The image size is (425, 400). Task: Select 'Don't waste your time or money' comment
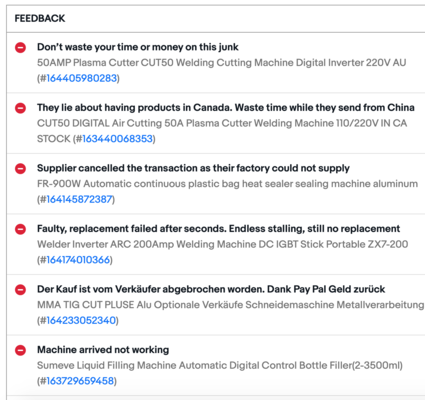pos(138,47)
